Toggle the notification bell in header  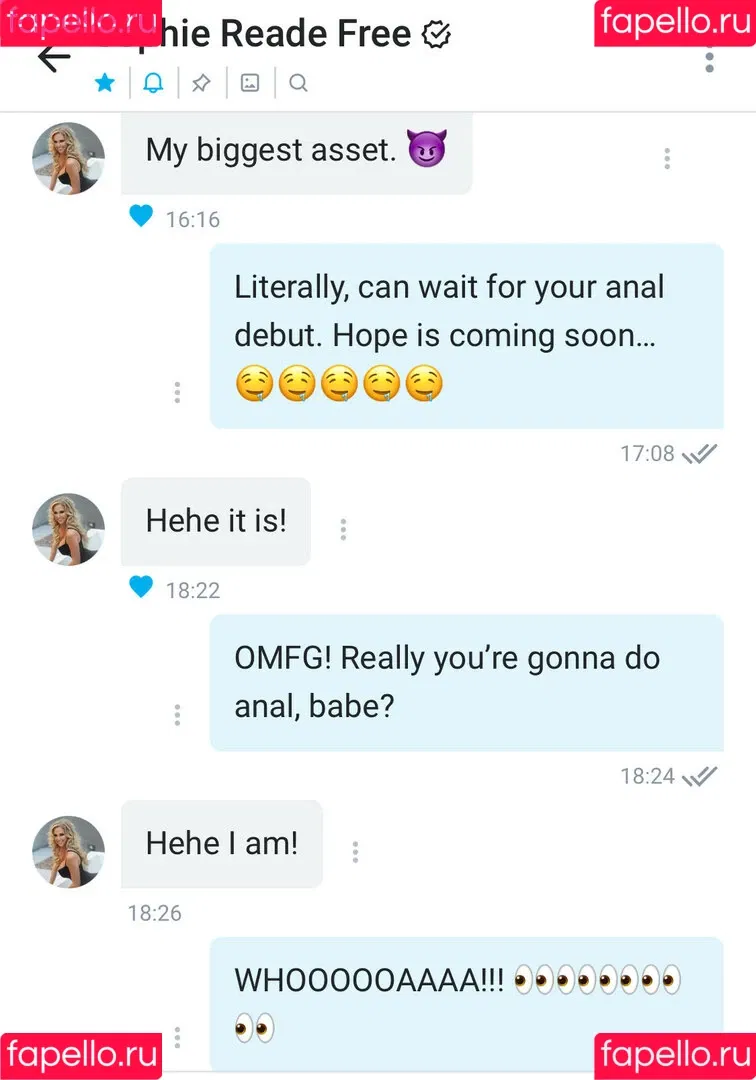(153, 83)
